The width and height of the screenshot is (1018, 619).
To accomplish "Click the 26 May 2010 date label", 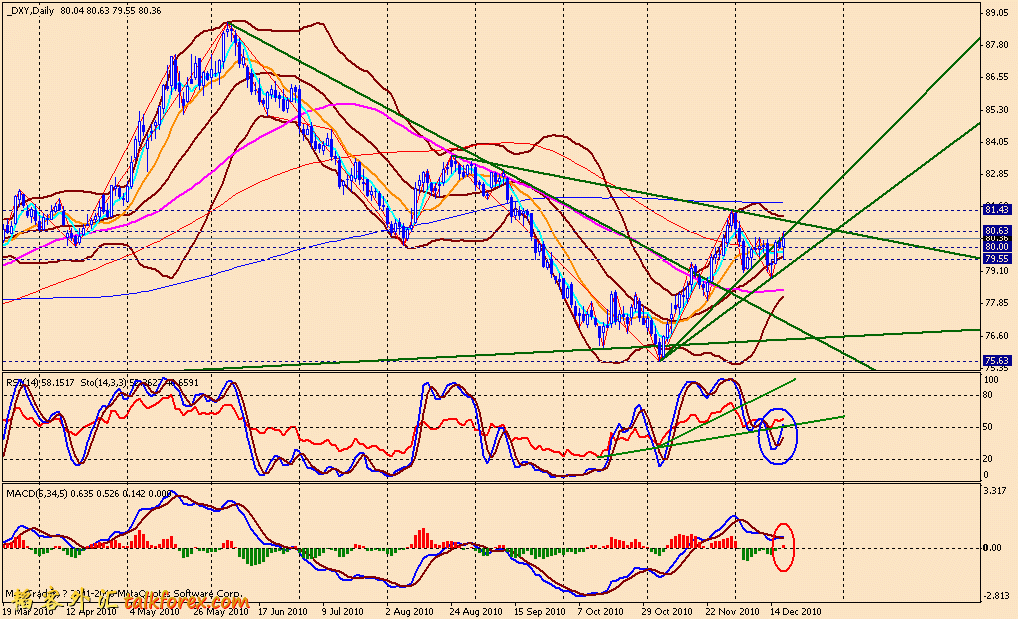I will pos(221,612).
